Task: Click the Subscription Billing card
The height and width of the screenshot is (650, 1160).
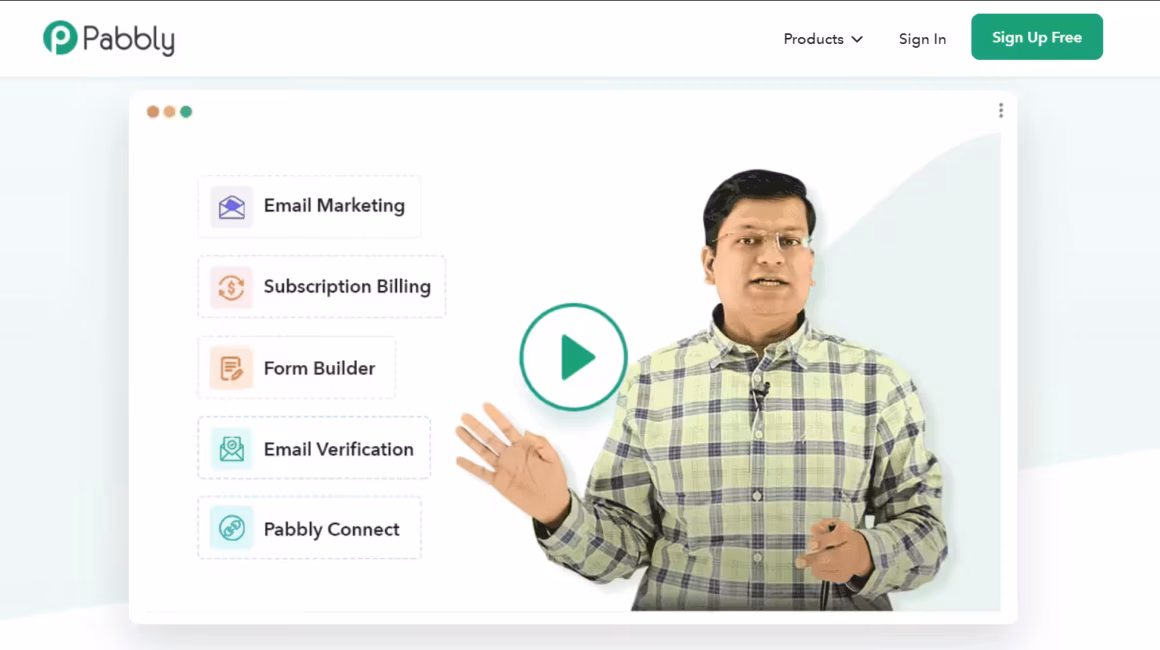Action: 321,286
